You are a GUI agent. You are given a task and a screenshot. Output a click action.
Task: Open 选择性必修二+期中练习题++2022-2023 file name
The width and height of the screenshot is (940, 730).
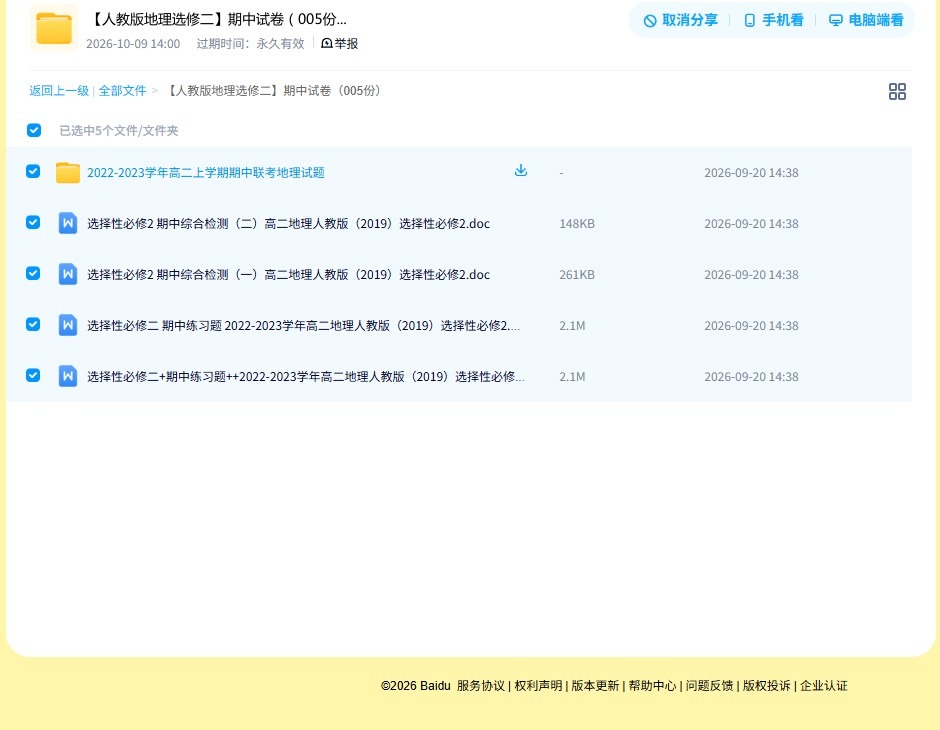[x=306, y=376]
